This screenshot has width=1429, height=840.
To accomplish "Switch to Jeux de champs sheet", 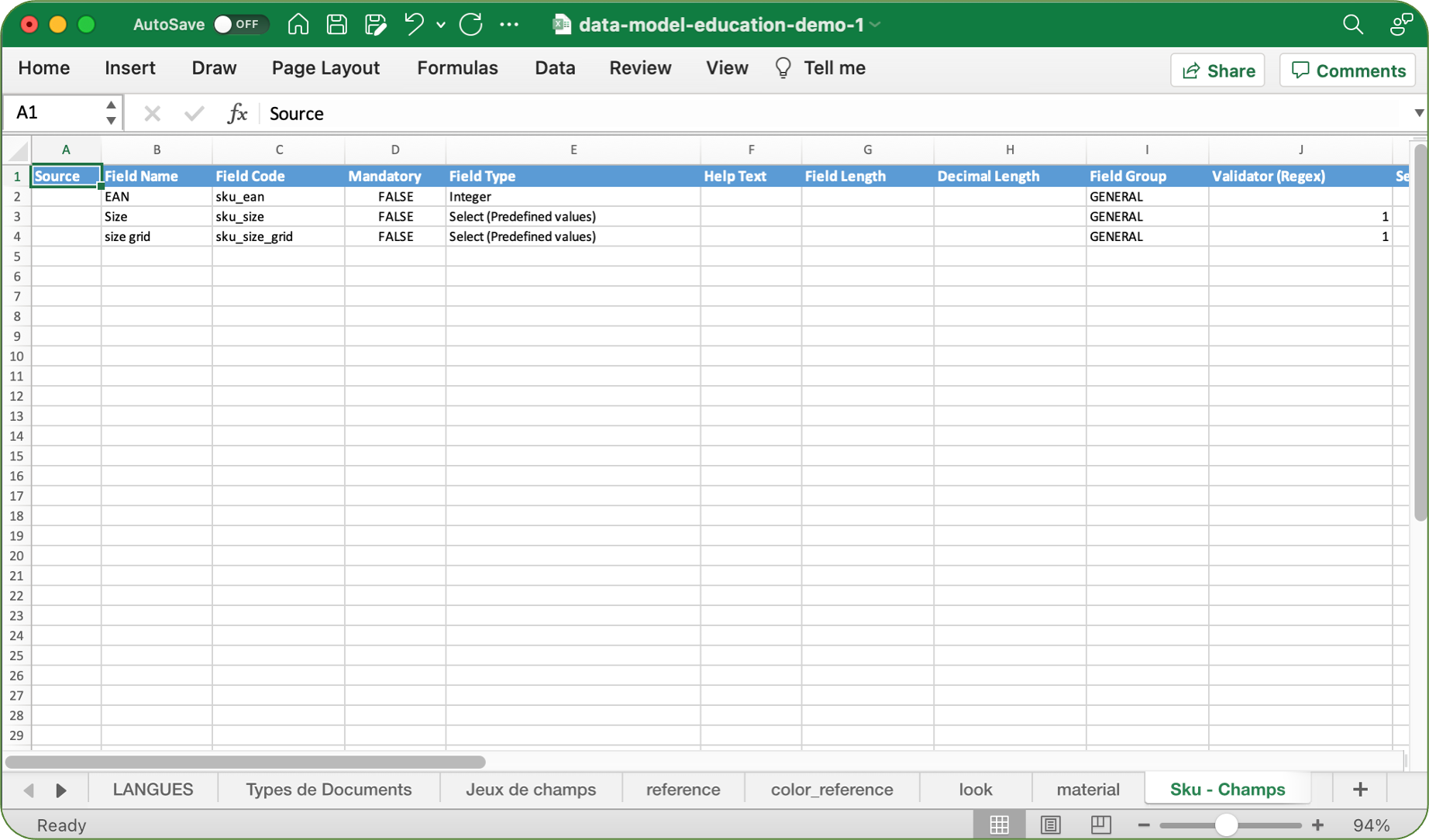I will [x=531, y=790].
